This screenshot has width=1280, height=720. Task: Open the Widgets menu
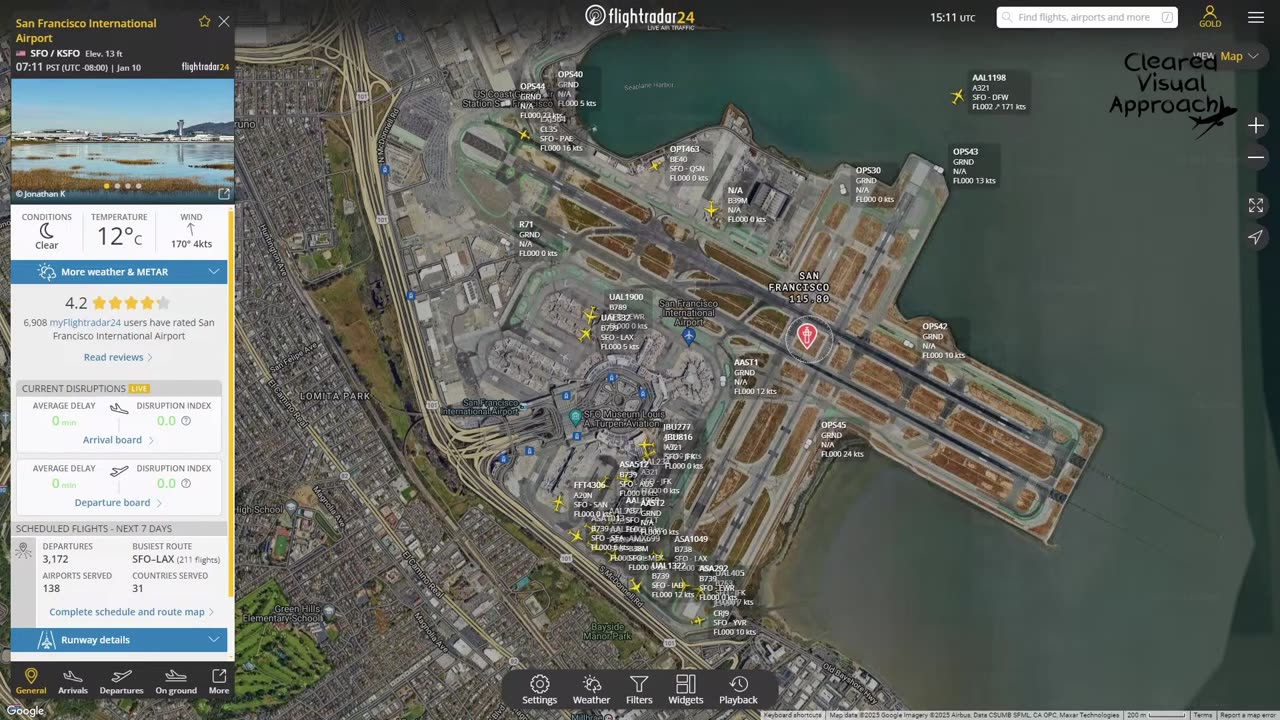685,690
